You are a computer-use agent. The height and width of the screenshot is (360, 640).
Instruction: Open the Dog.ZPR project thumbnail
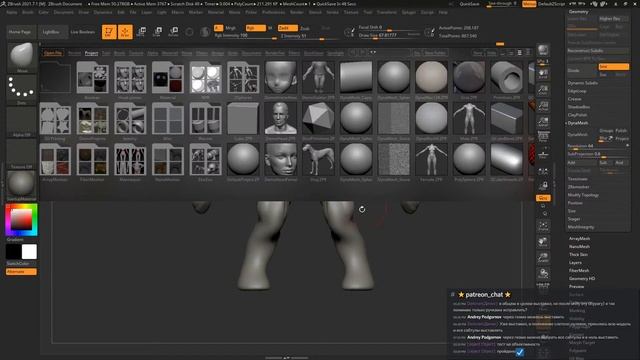[x=318, y=159]
